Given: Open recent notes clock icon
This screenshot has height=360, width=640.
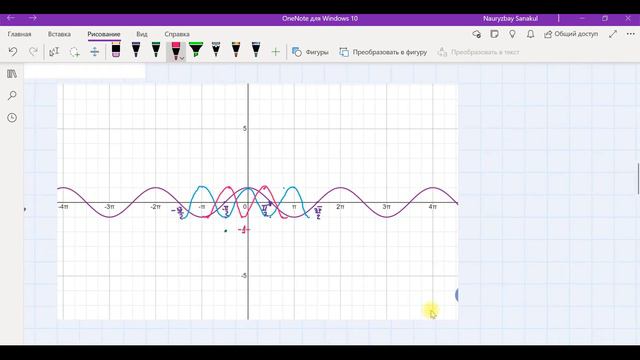Looking at the screenshot, I should tap(12, 118).
